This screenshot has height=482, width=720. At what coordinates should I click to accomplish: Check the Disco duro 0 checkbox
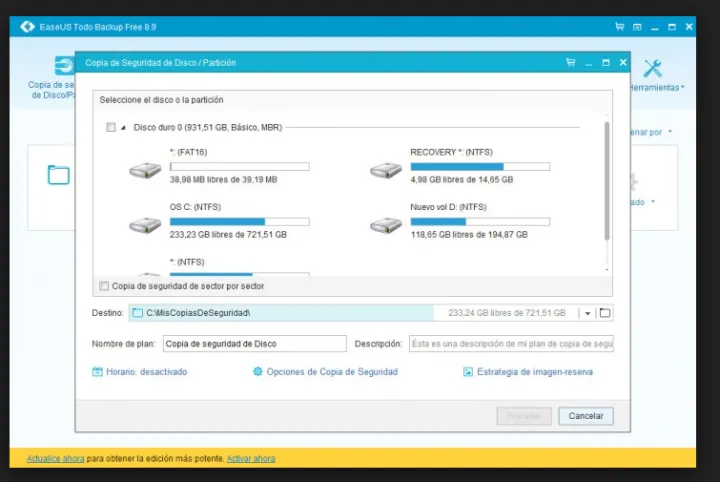(111, 127)
